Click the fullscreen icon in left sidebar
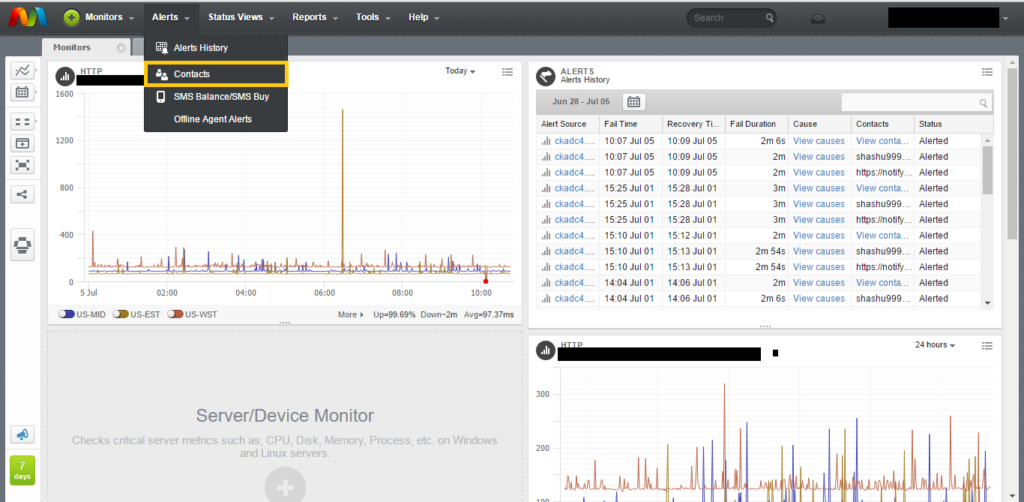1024x502 pixels. click(x=22, y=165)
